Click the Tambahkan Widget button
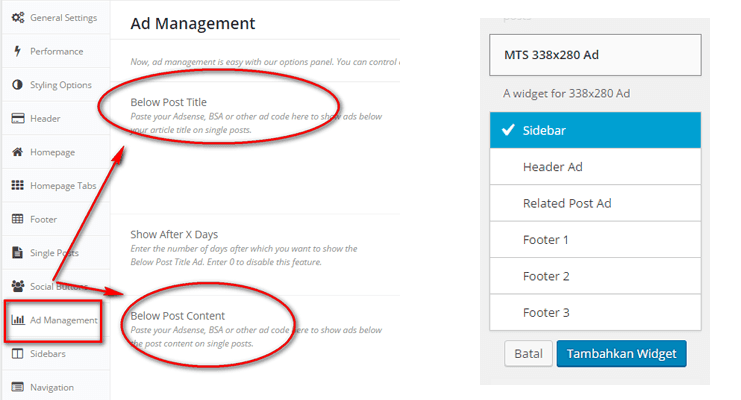741x400 pixels. 621,354
